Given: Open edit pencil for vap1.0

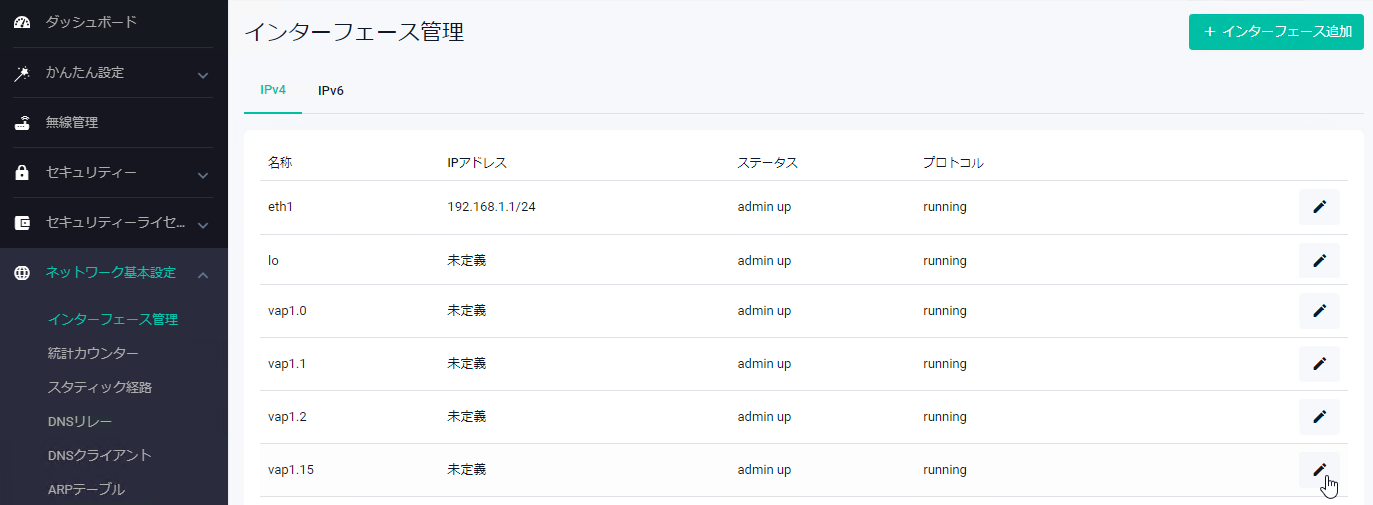Looking at the screenshot, I should (1318, 311).
